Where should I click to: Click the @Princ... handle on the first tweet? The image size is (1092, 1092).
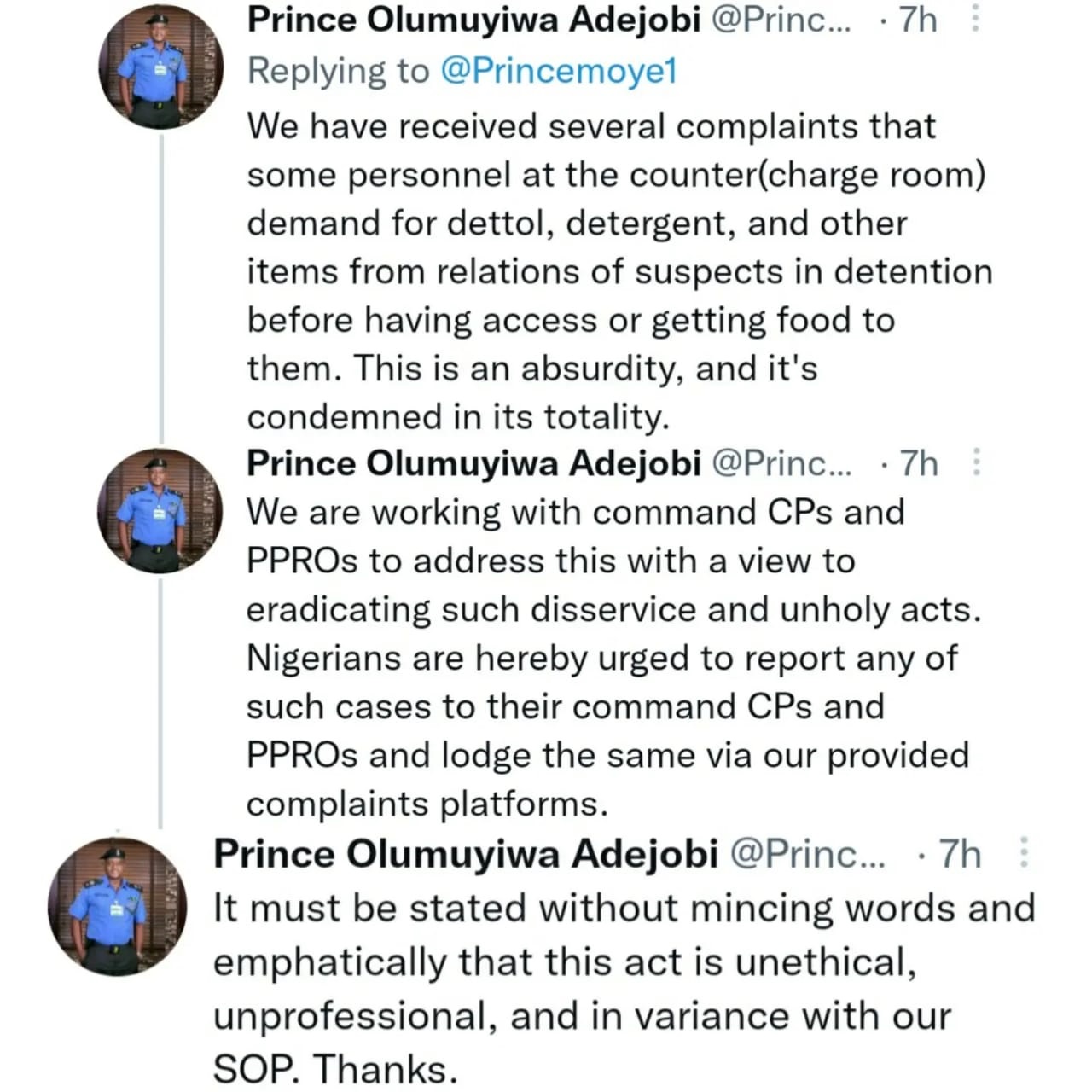point(780,19)
